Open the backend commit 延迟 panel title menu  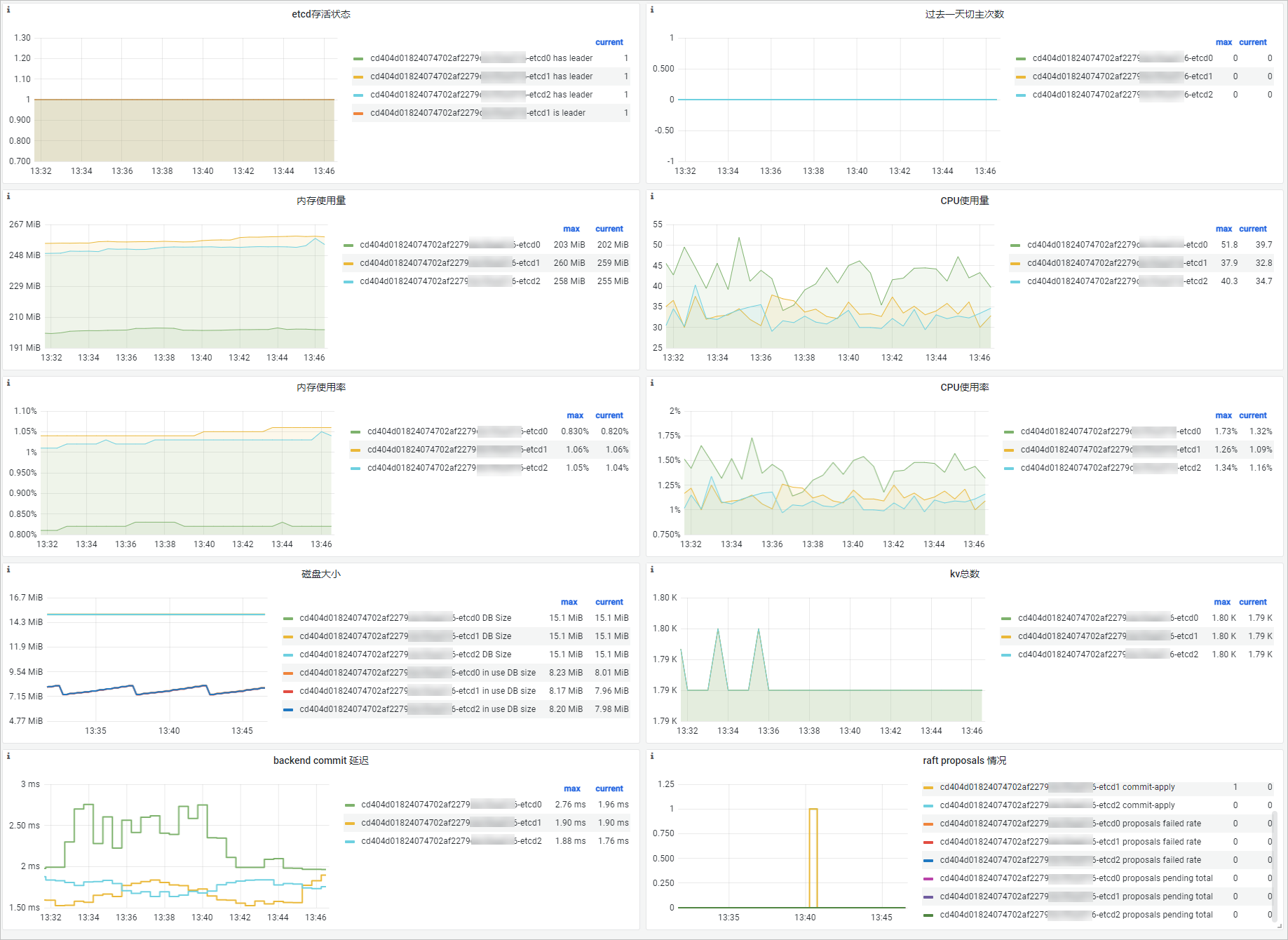click(321, 760)
